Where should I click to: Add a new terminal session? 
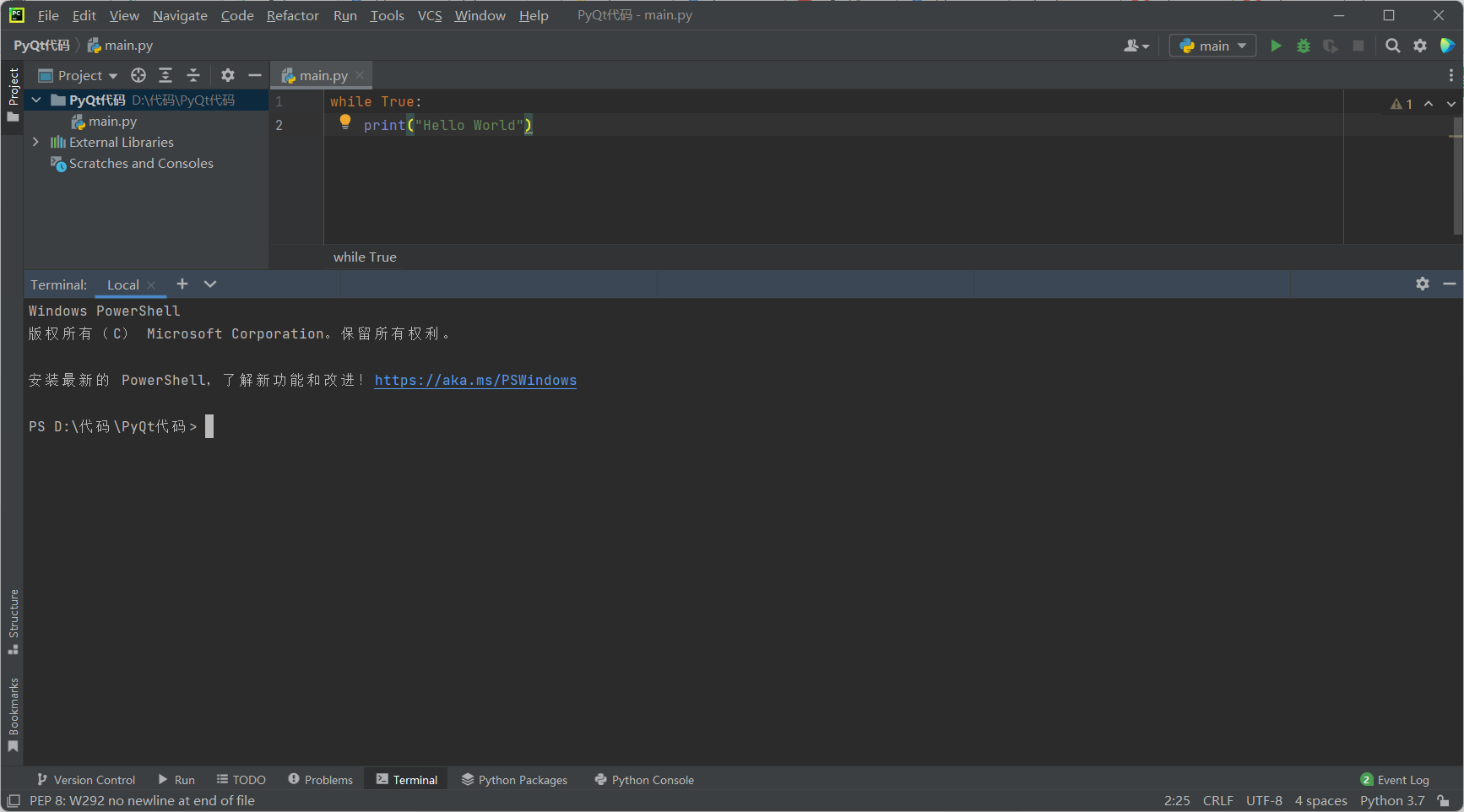(182, 284)
